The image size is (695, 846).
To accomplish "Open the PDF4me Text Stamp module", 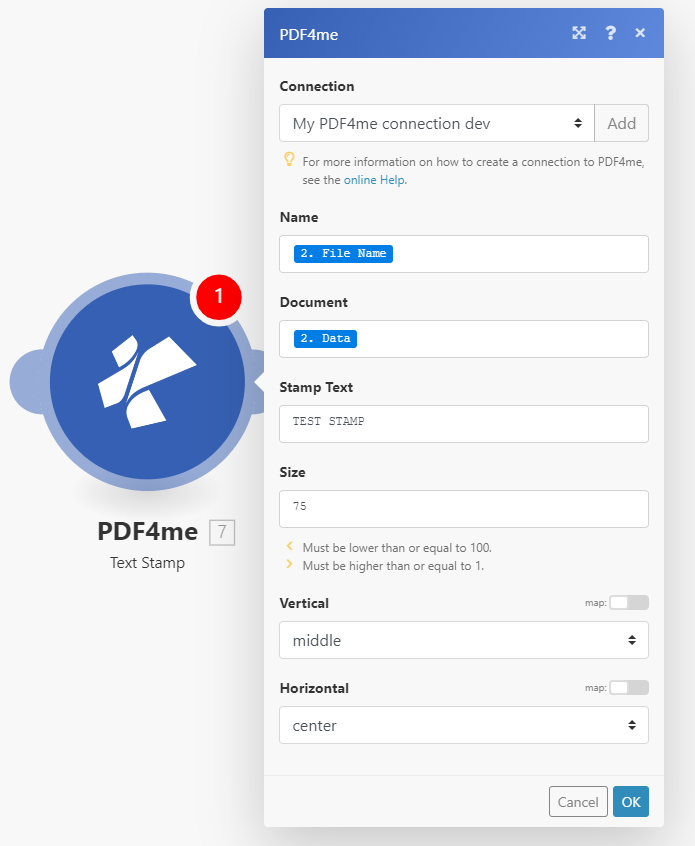I will 147,381.
